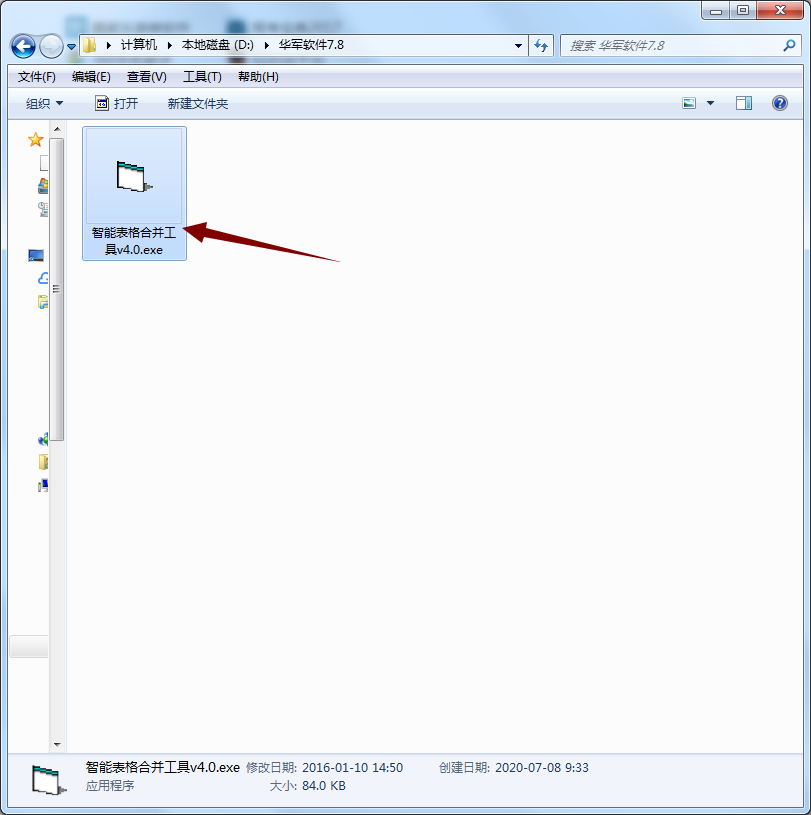Click the modified date 2016-01-10 14:50
Viewport: 811px width, 815px height.
(352, 768)
